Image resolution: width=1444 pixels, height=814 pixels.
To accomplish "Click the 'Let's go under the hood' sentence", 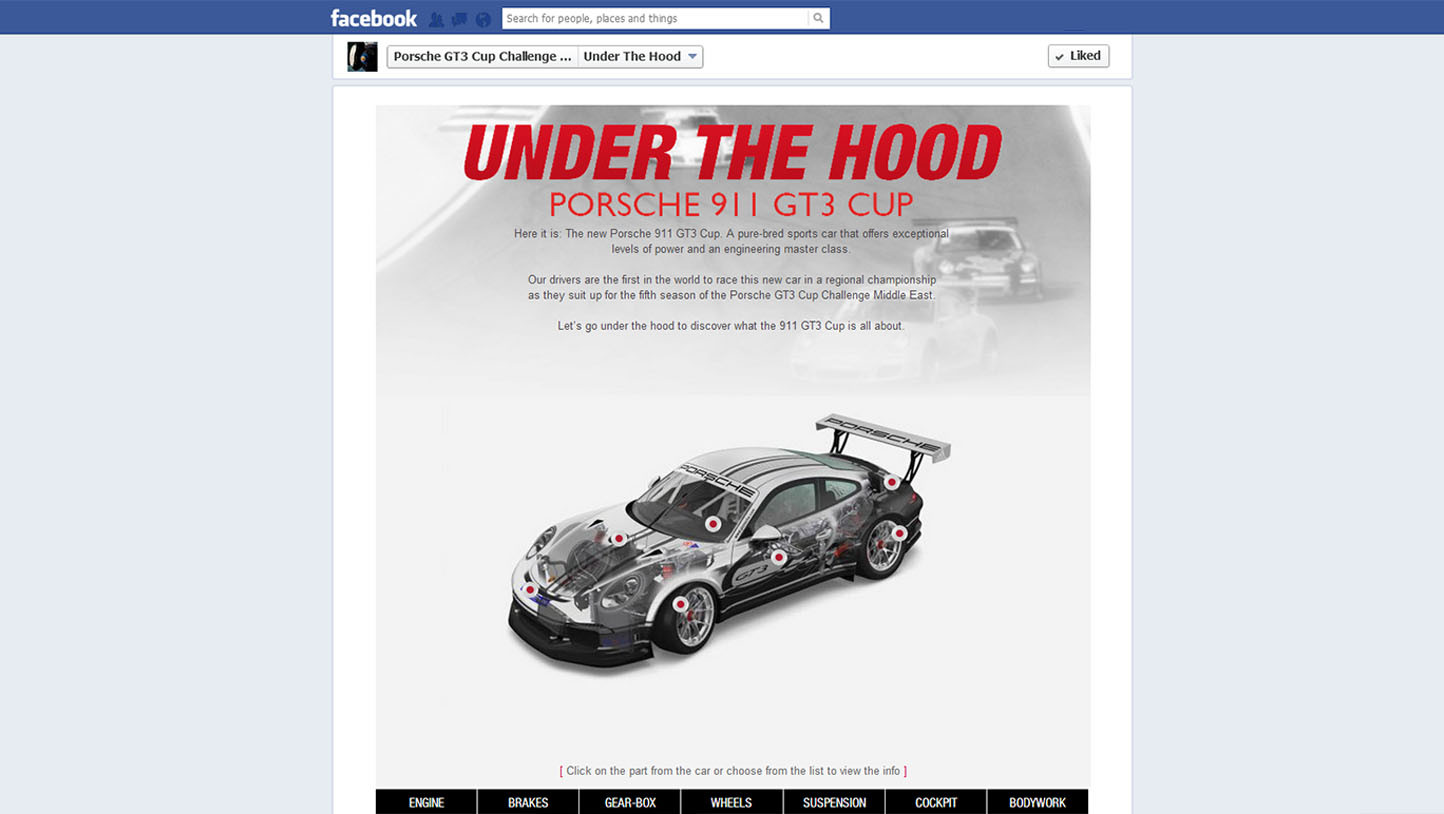I will point(731,326).
